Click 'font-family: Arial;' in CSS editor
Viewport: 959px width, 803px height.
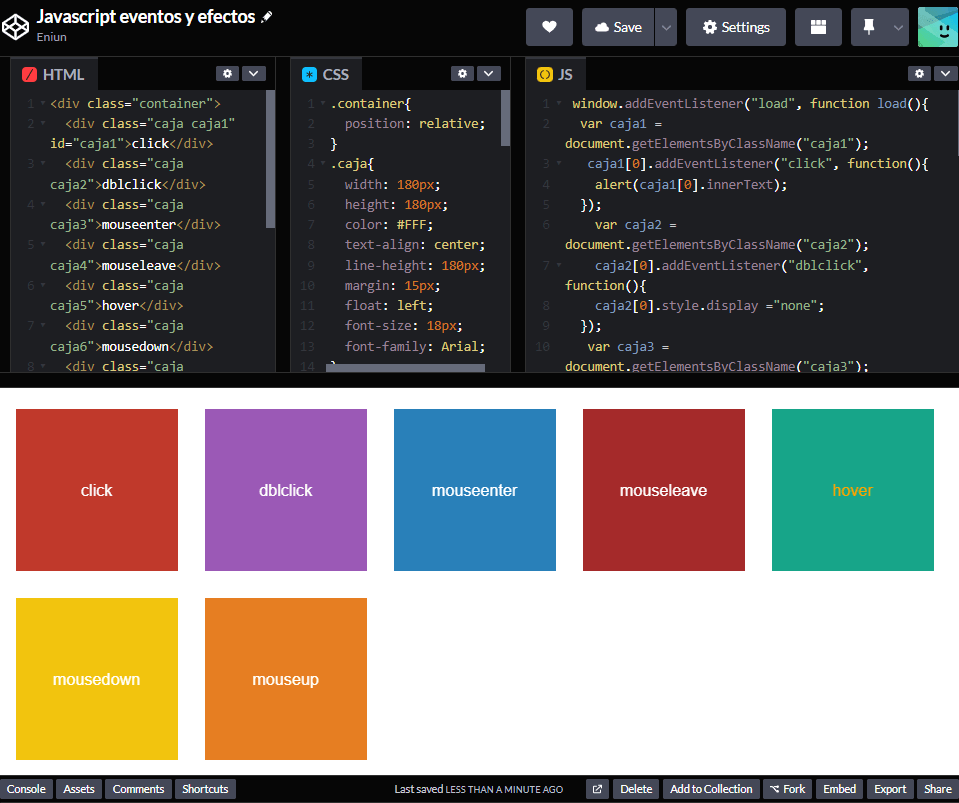[x=415, y=346]
